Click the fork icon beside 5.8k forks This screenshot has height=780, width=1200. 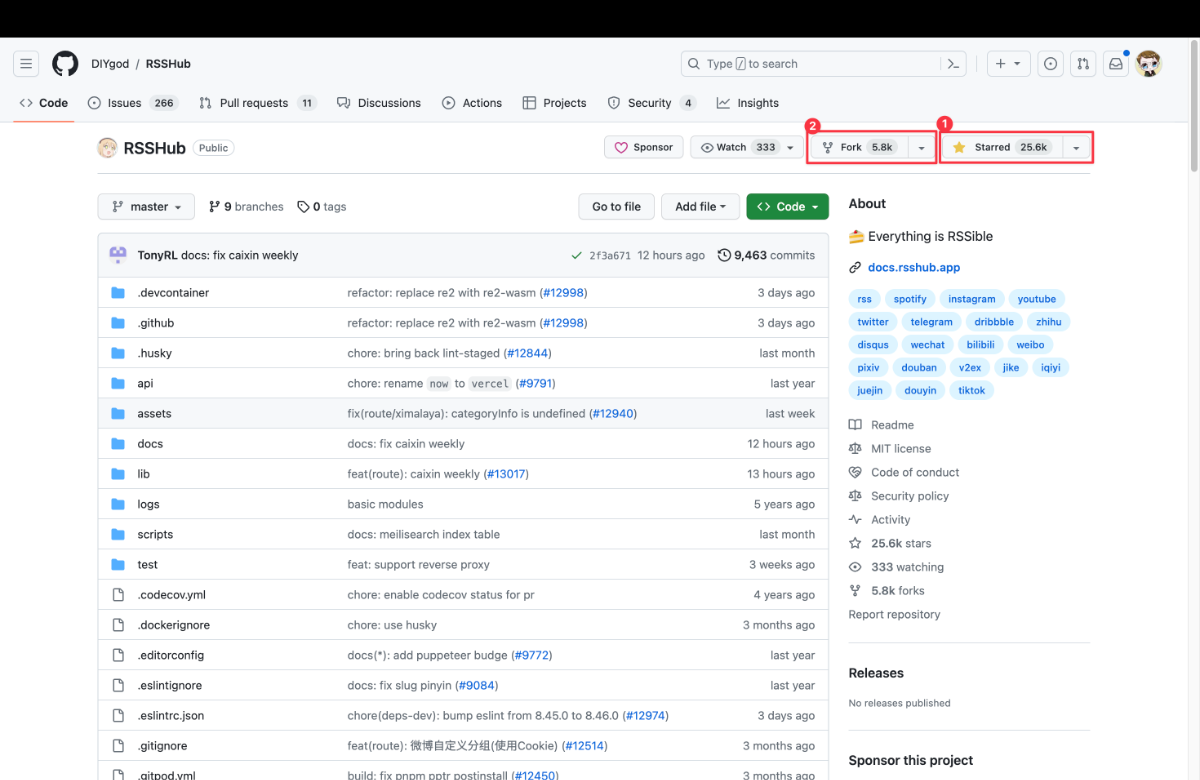pos(855,591)
